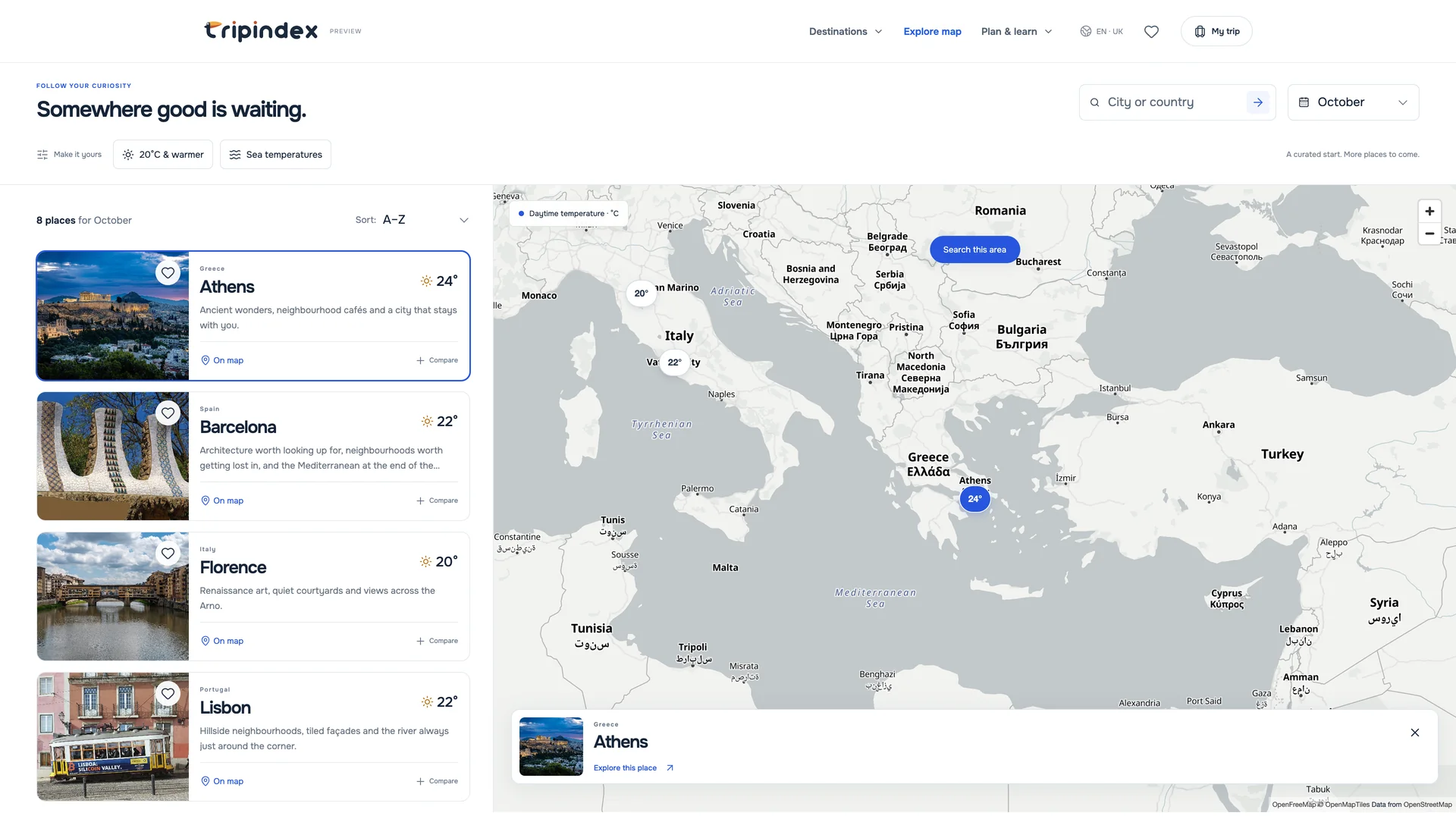Click the Daytime temperature legend
The height and width of the screenshot is (819, 1456).
click(x=568, y=214)
